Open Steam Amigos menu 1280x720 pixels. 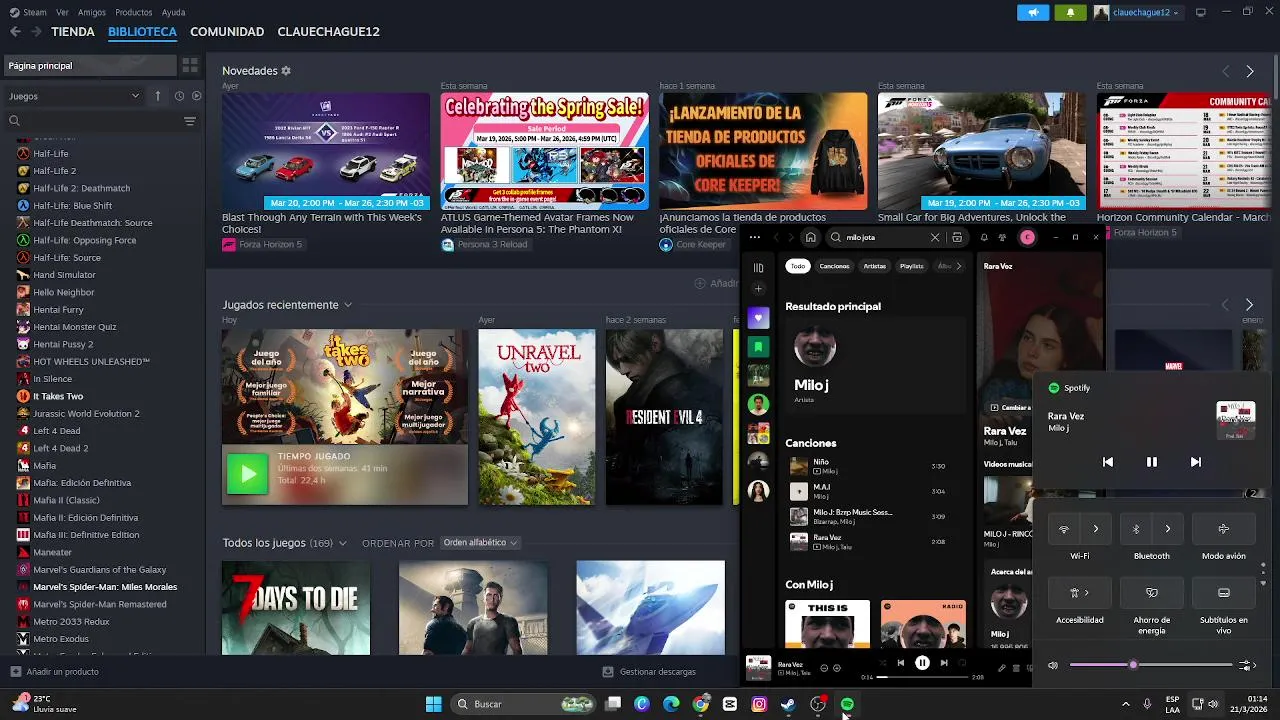(92, 12)
